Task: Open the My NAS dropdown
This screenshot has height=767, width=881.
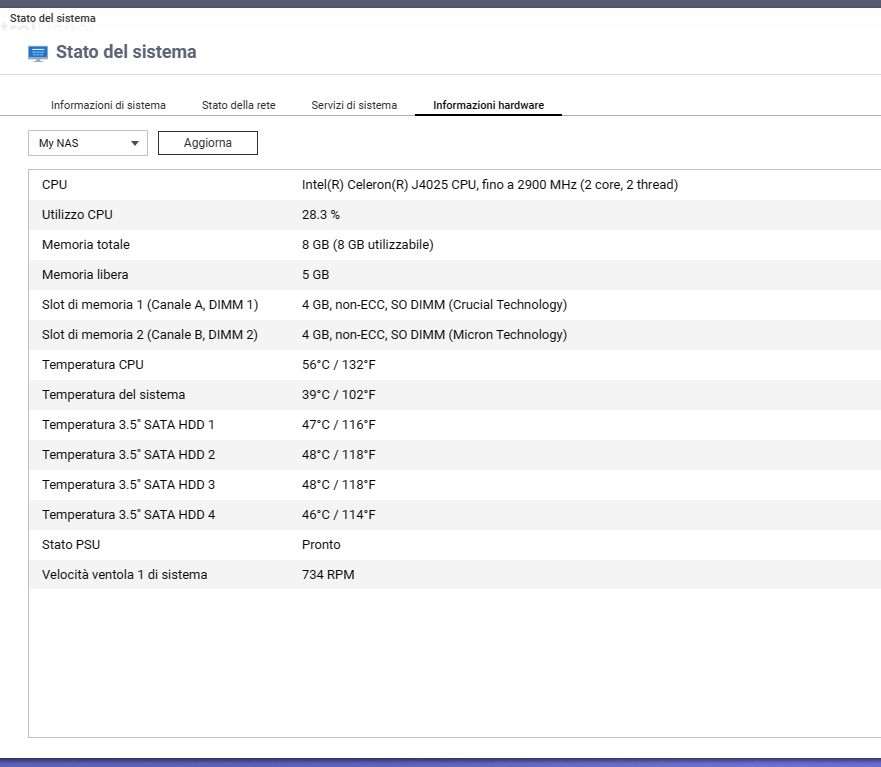Action: click(87, 143)
